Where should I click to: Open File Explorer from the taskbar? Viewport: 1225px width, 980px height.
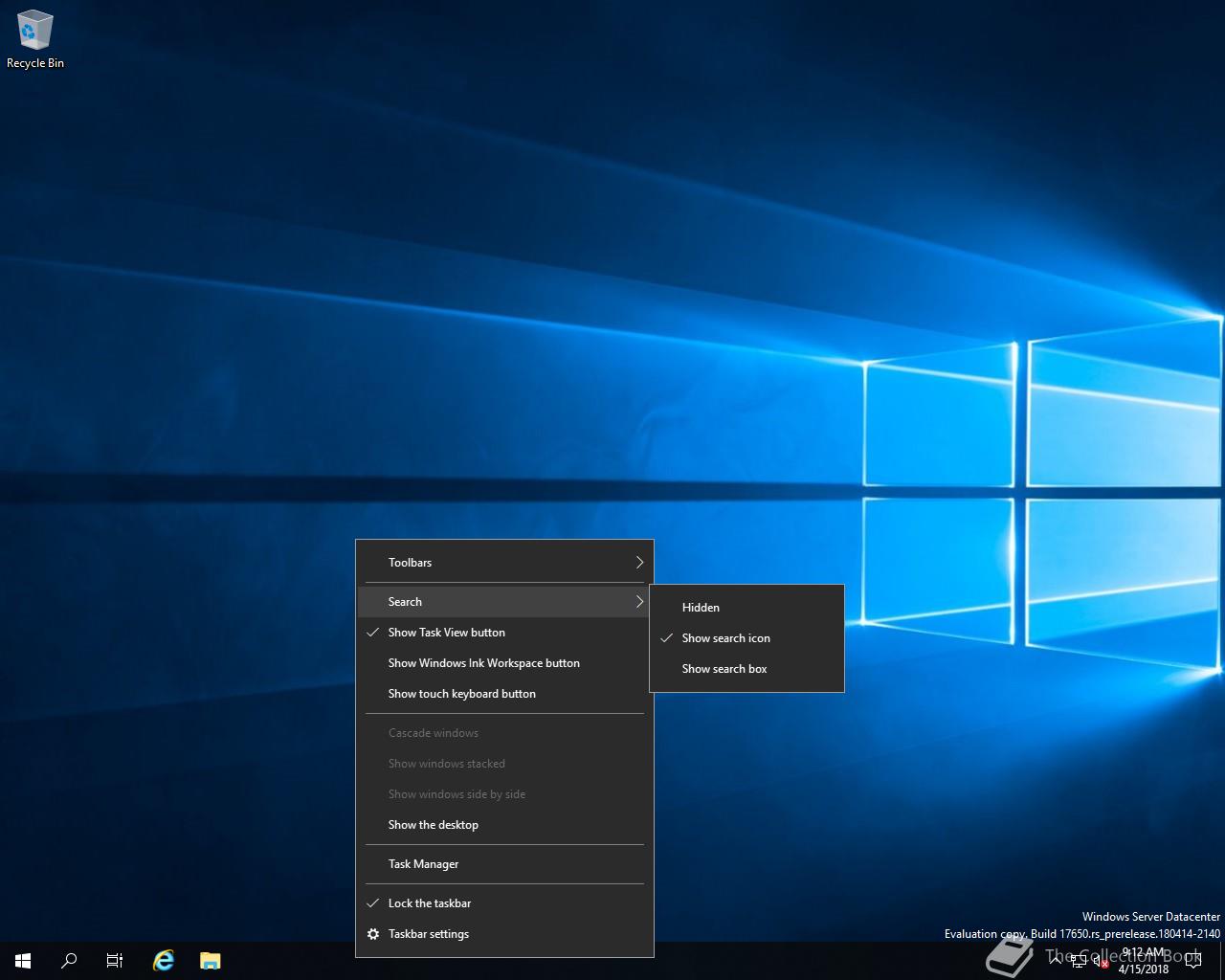[x=210, y=961]
